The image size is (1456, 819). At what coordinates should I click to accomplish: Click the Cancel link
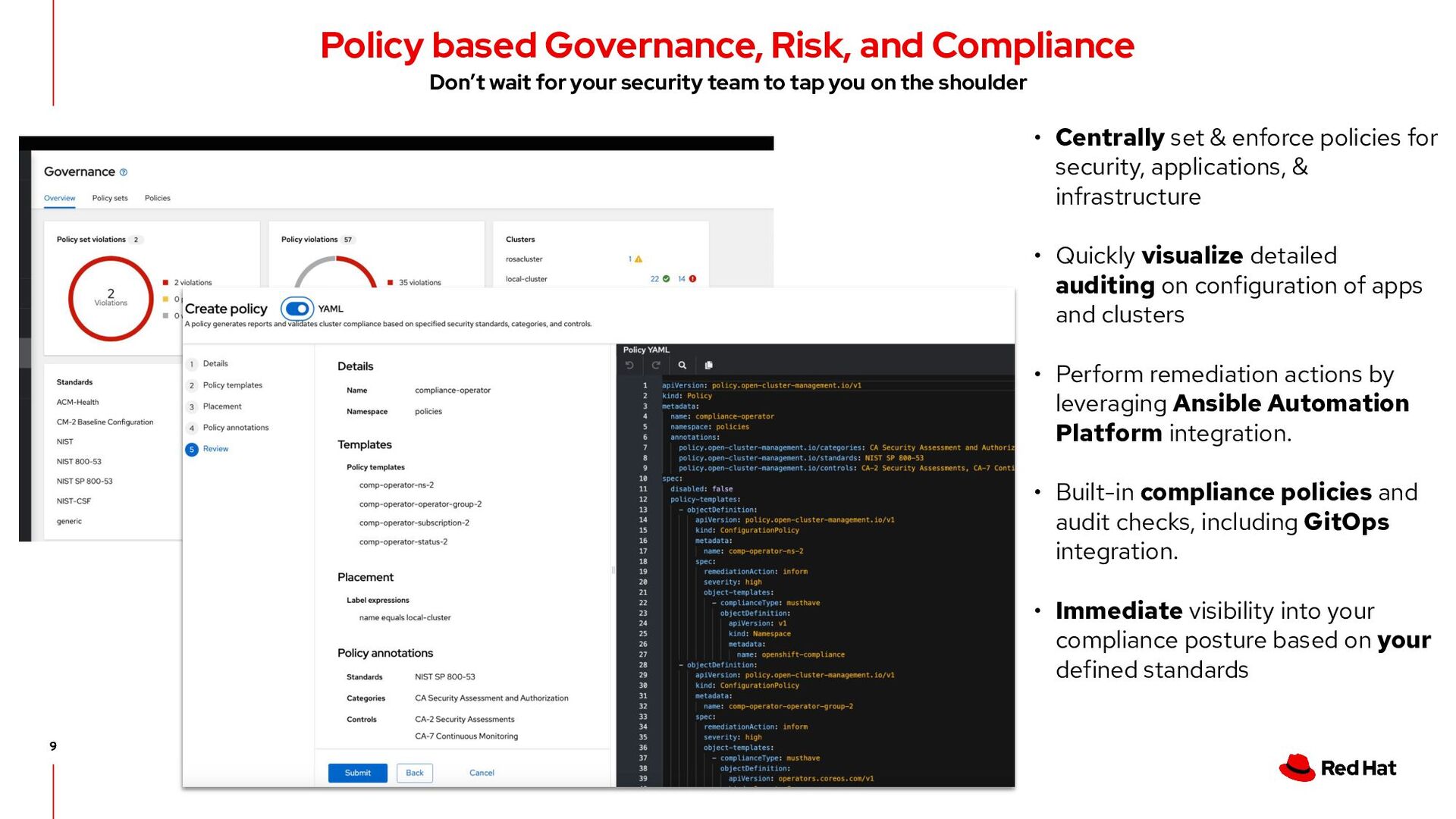(x=482, y=773)
